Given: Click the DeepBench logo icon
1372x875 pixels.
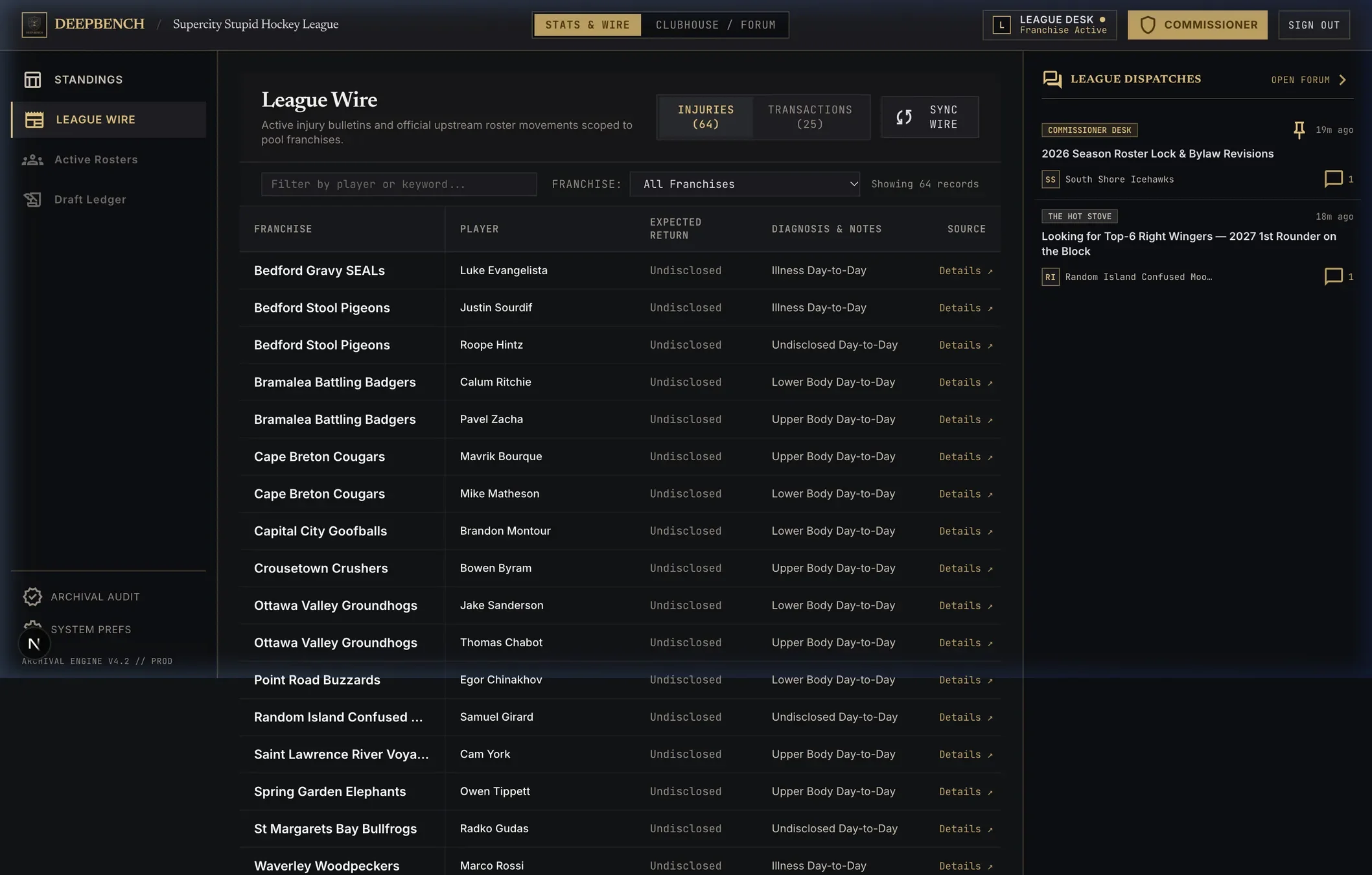Looking at the screenshot, I should tap(34, 25).
